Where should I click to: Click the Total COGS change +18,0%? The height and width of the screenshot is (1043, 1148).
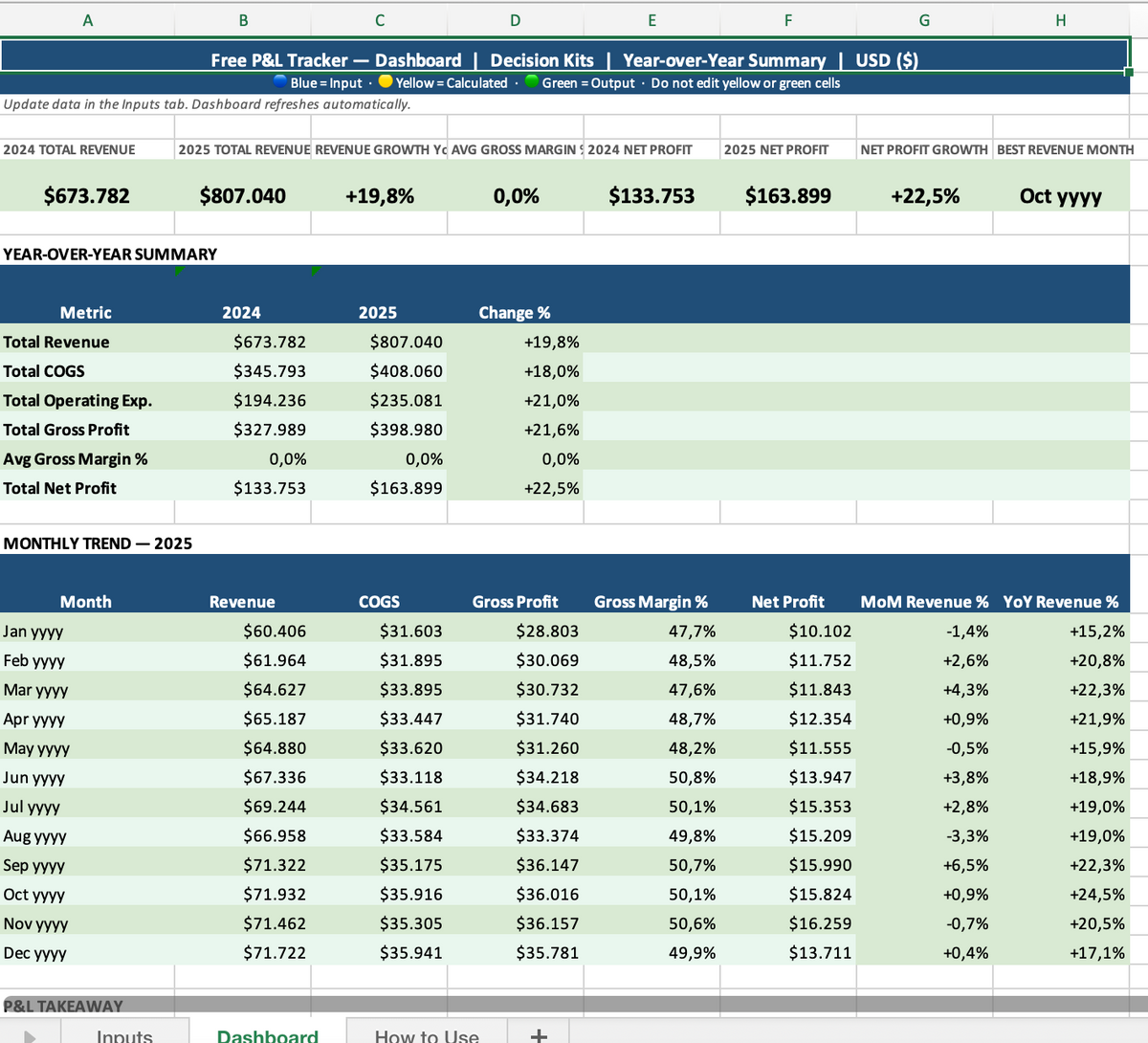click(x=552, y=371)
